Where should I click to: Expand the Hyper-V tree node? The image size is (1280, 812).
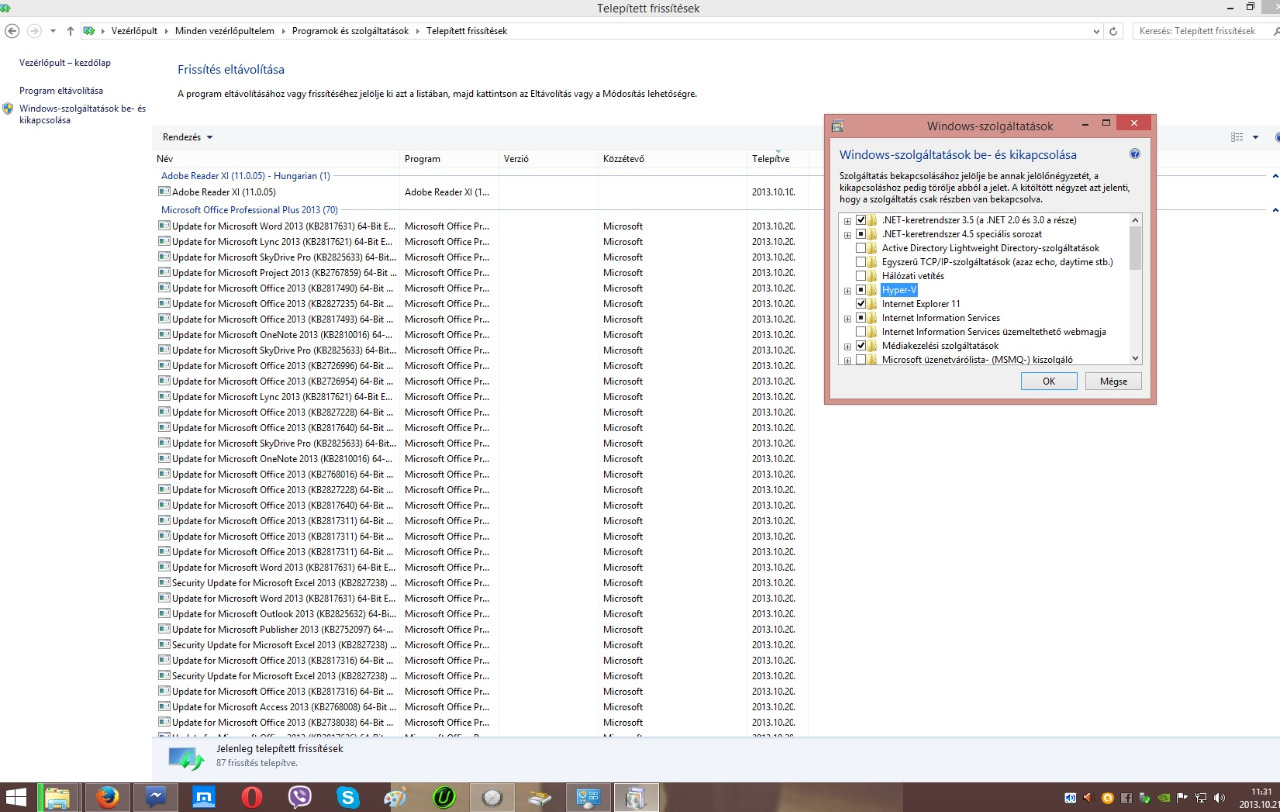point(847,290)
